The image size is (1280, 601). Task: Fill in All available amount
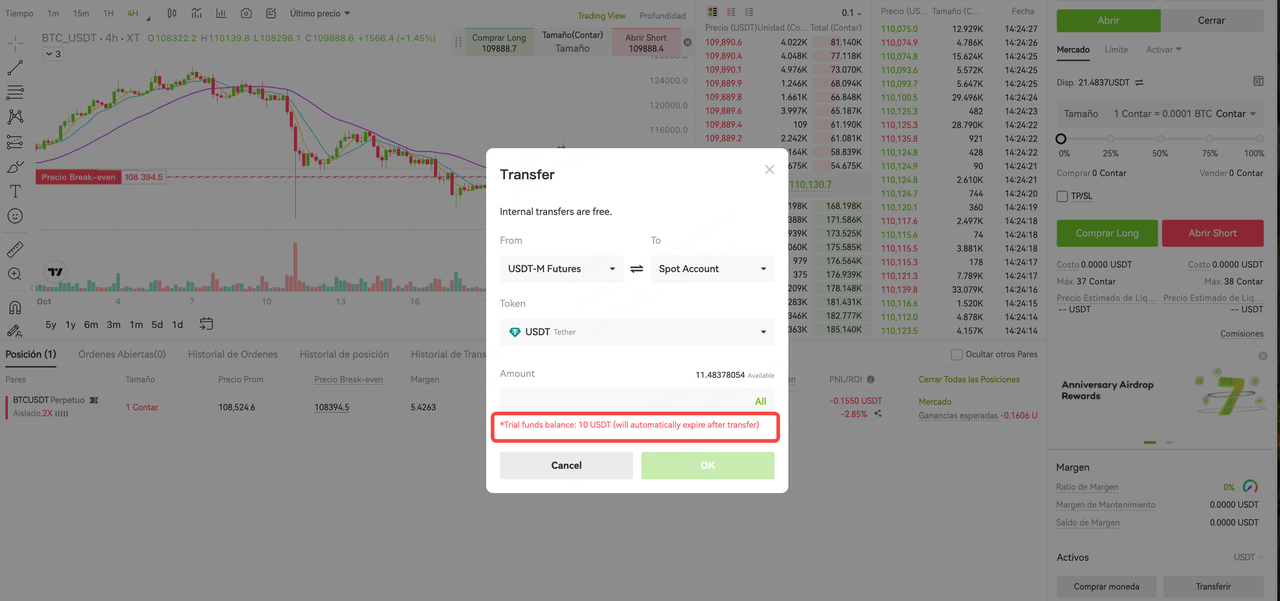tap(761, 401)
